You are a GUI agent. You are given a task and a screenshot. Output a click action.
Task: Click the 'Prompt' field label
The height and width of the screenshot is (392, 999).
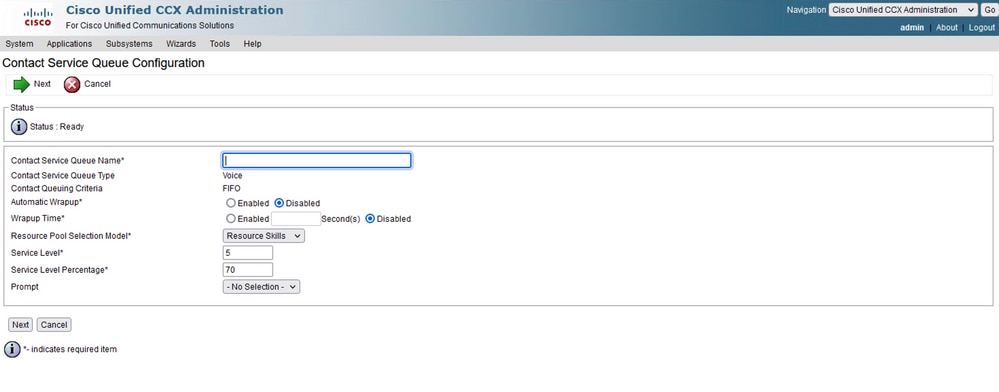(25, 287)
